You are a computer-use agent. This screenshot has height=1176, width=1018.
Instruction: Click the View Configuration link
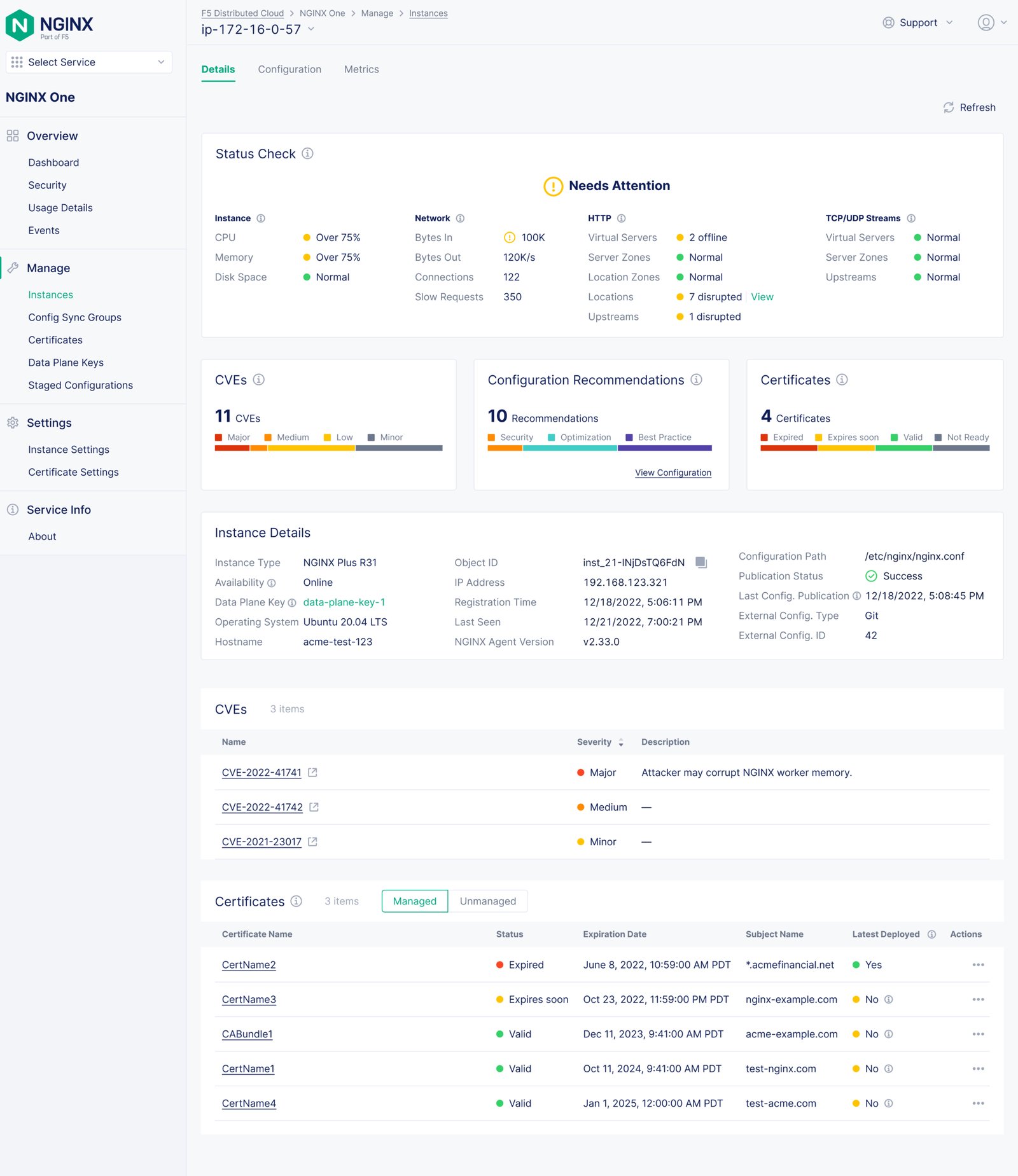tap(673, 473)
